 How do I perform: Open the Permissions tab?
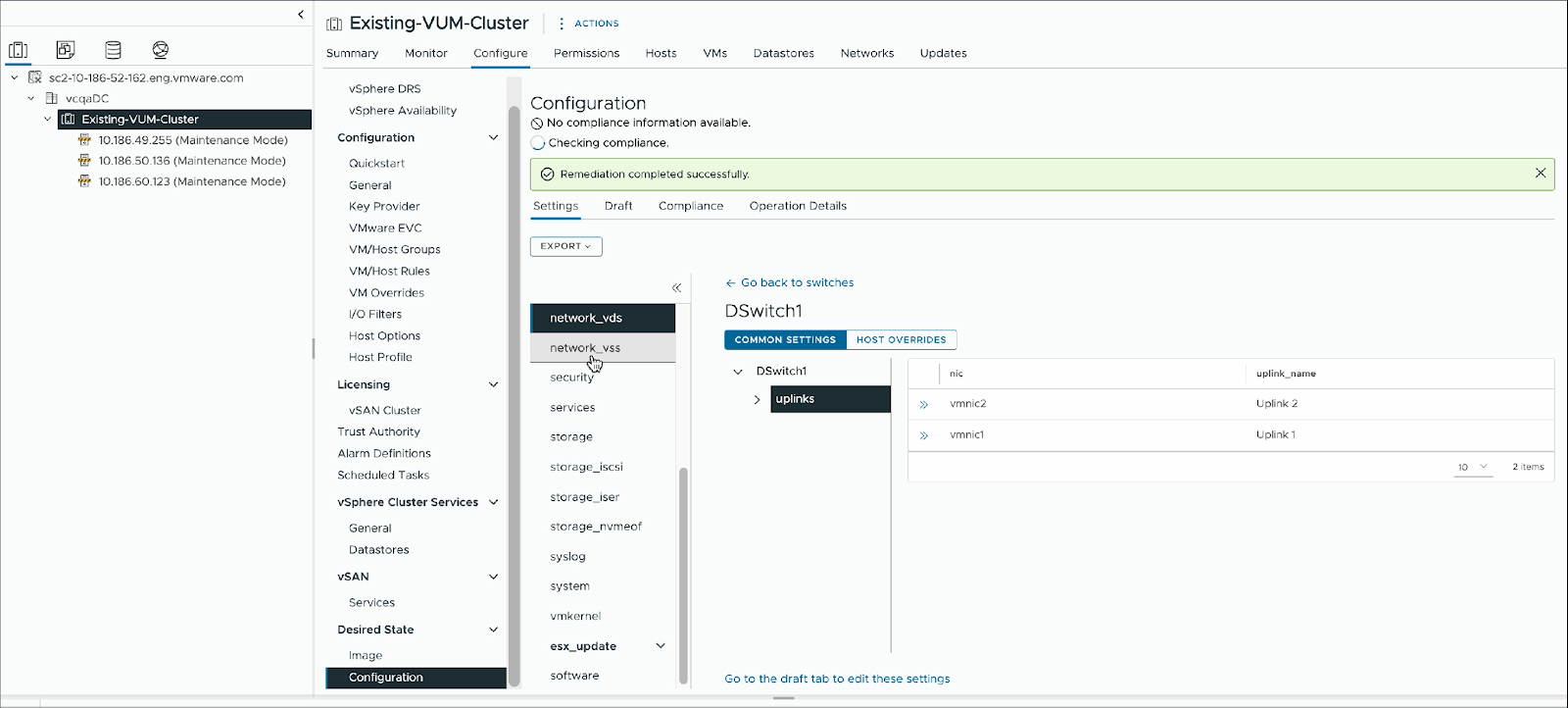point(586,53)
